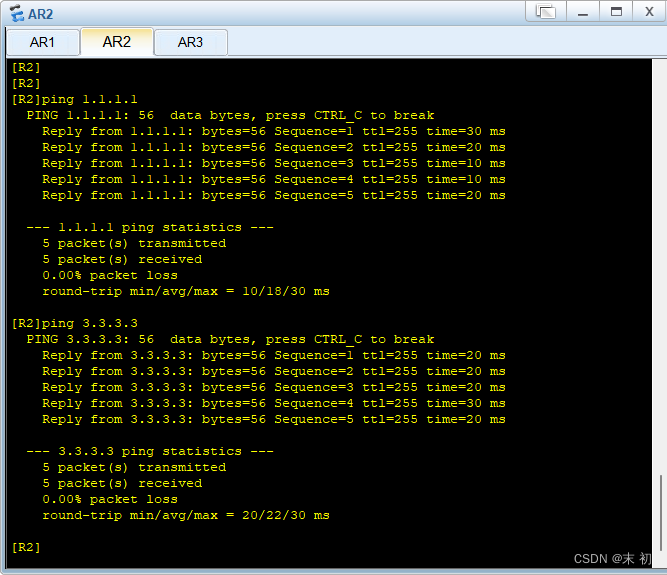The image size is (667, 575).
Task: Click the '[R2]ping 3.3.3.3' command line
Action: tap(75, 323)
